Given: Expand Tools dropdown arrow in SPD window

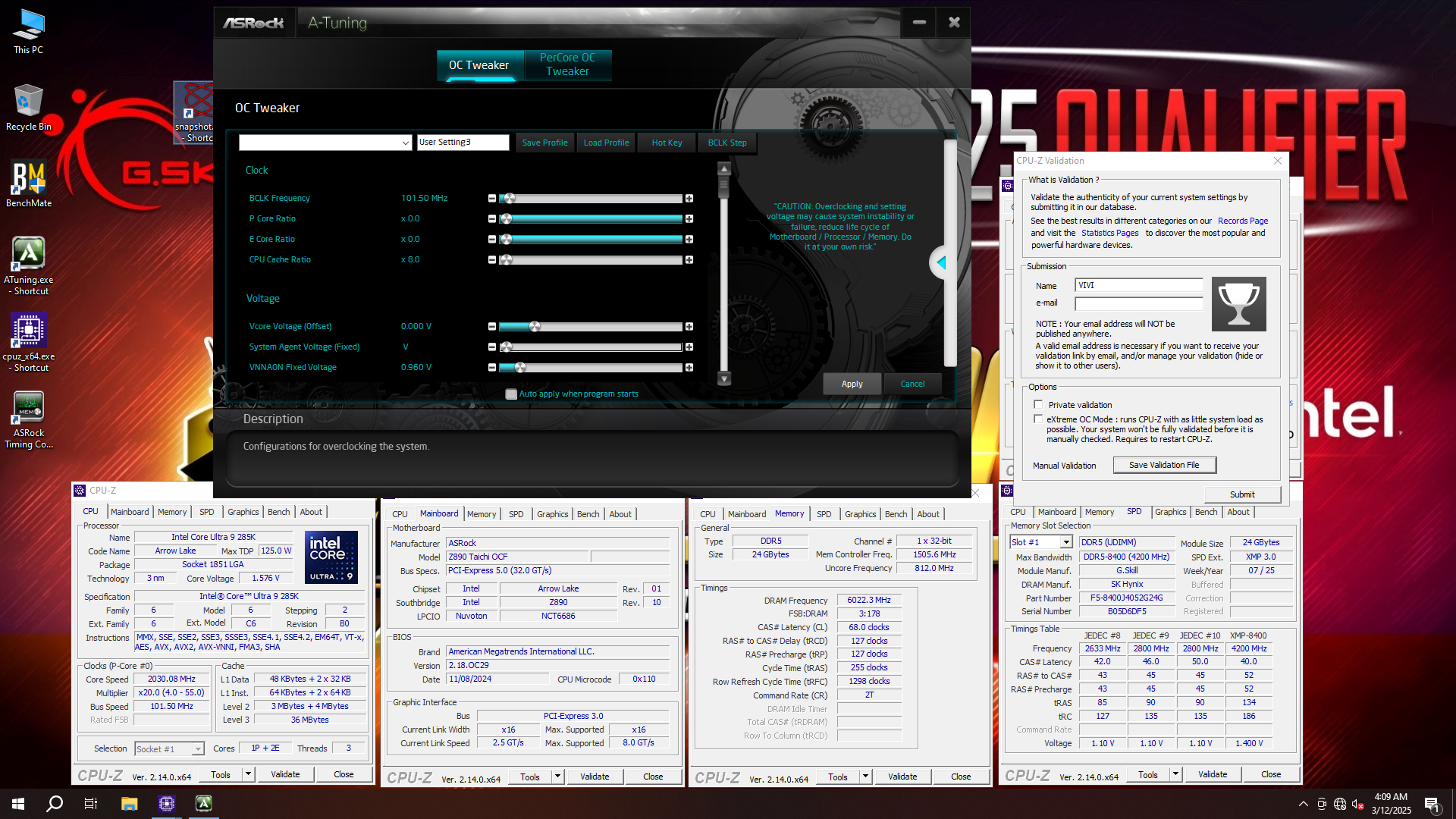Looking at the screenshot, I should pyautogui.click(x=1175, y=774).
